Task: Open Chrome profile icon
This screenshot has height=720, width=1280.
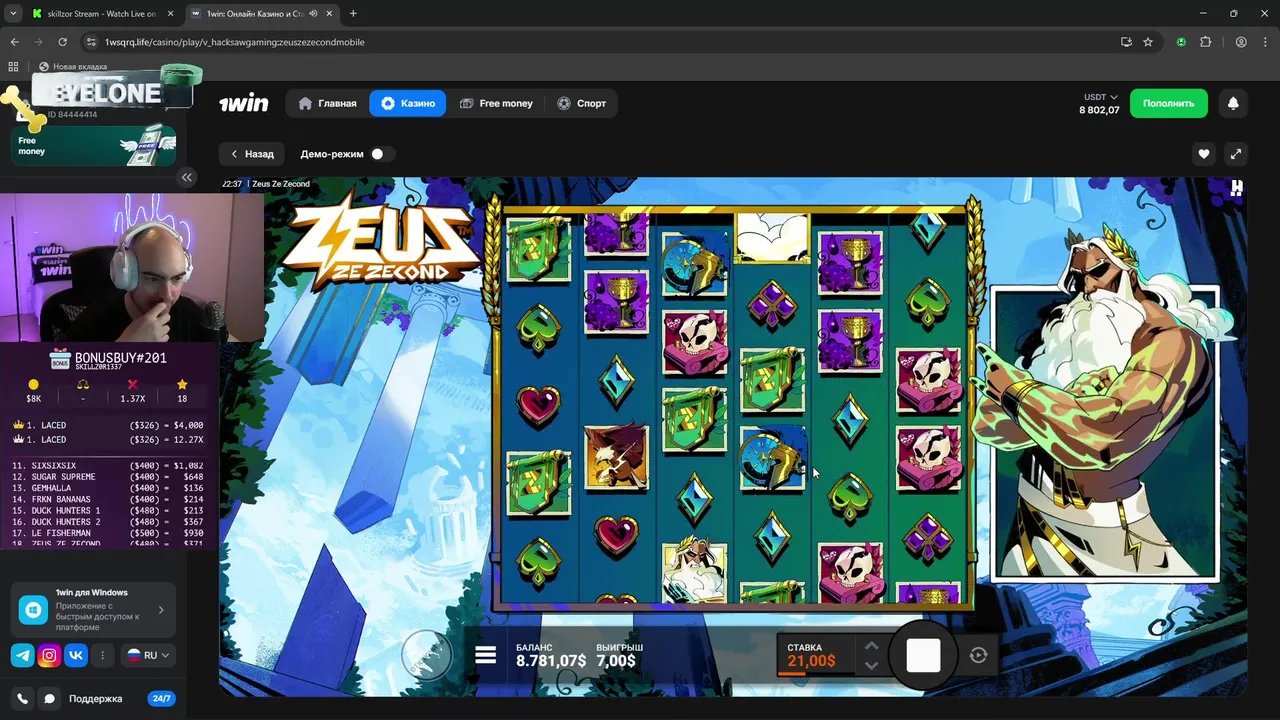Action: (1241, 42)
